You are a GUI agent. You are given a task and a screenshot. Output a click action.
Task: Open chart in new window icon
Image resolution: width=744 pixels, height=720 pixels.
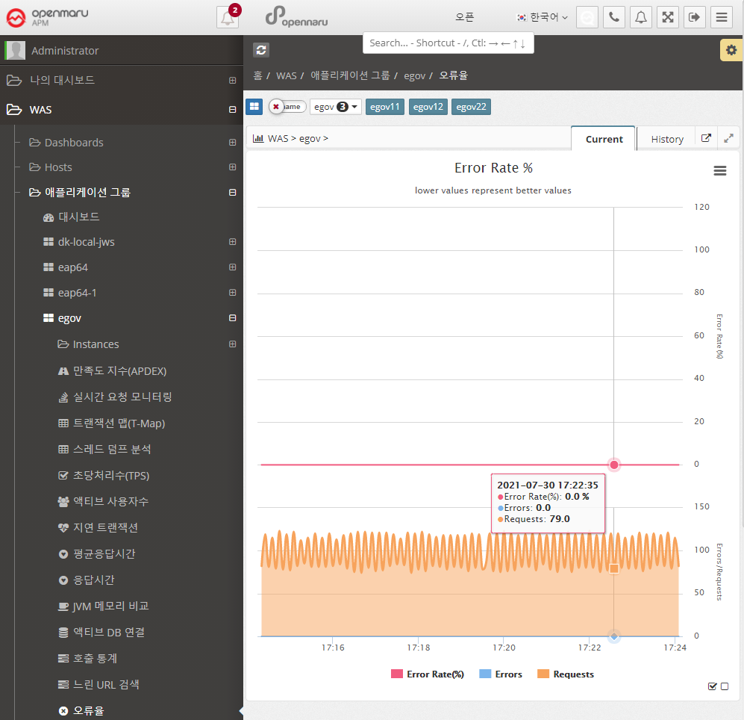[x=706, y=139]
